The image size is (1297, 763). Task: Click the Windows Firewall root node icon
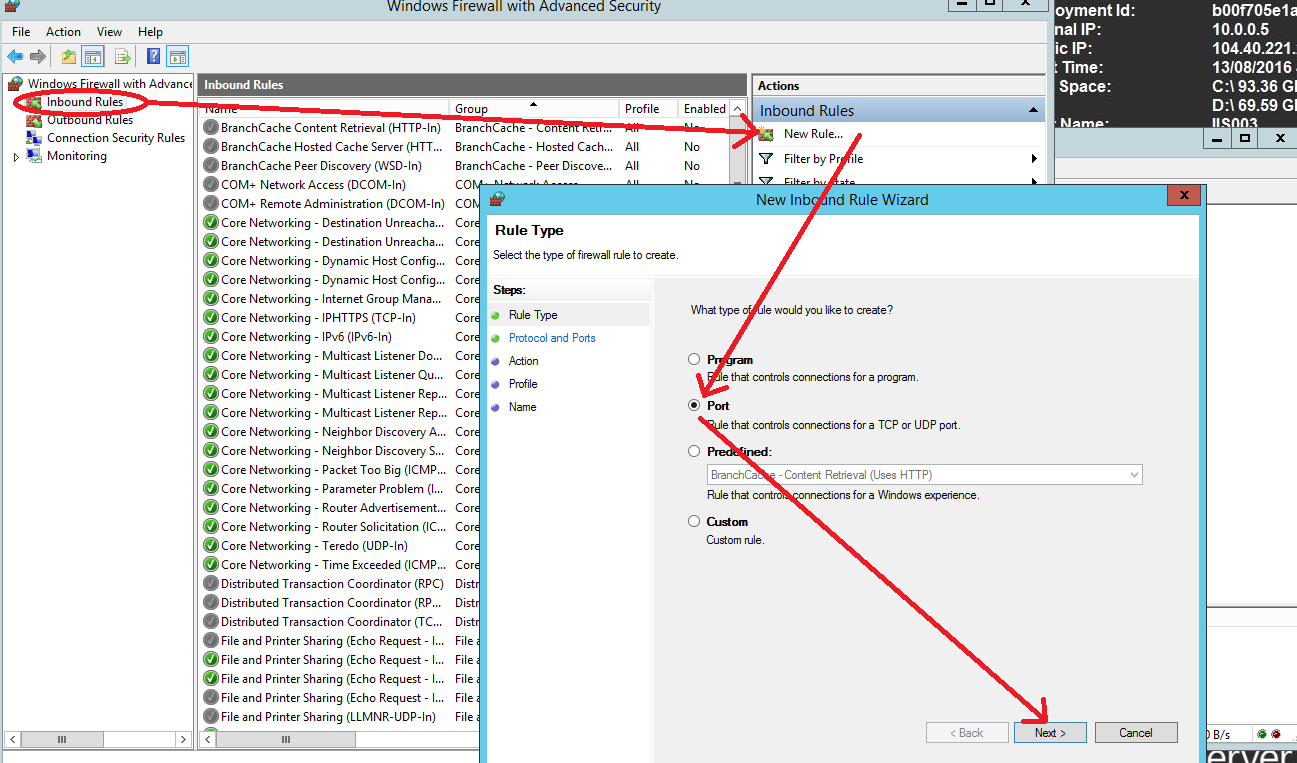tap(15, 84)
